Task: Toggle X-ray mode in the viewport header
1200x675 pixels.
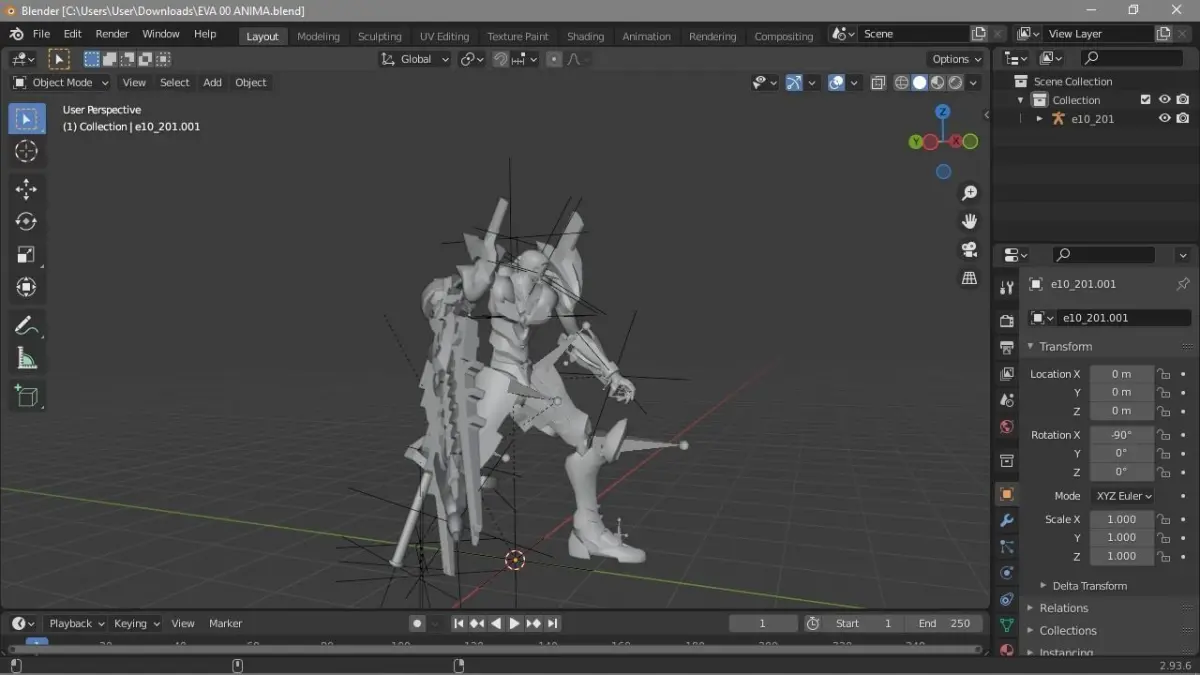Action: 878,83
